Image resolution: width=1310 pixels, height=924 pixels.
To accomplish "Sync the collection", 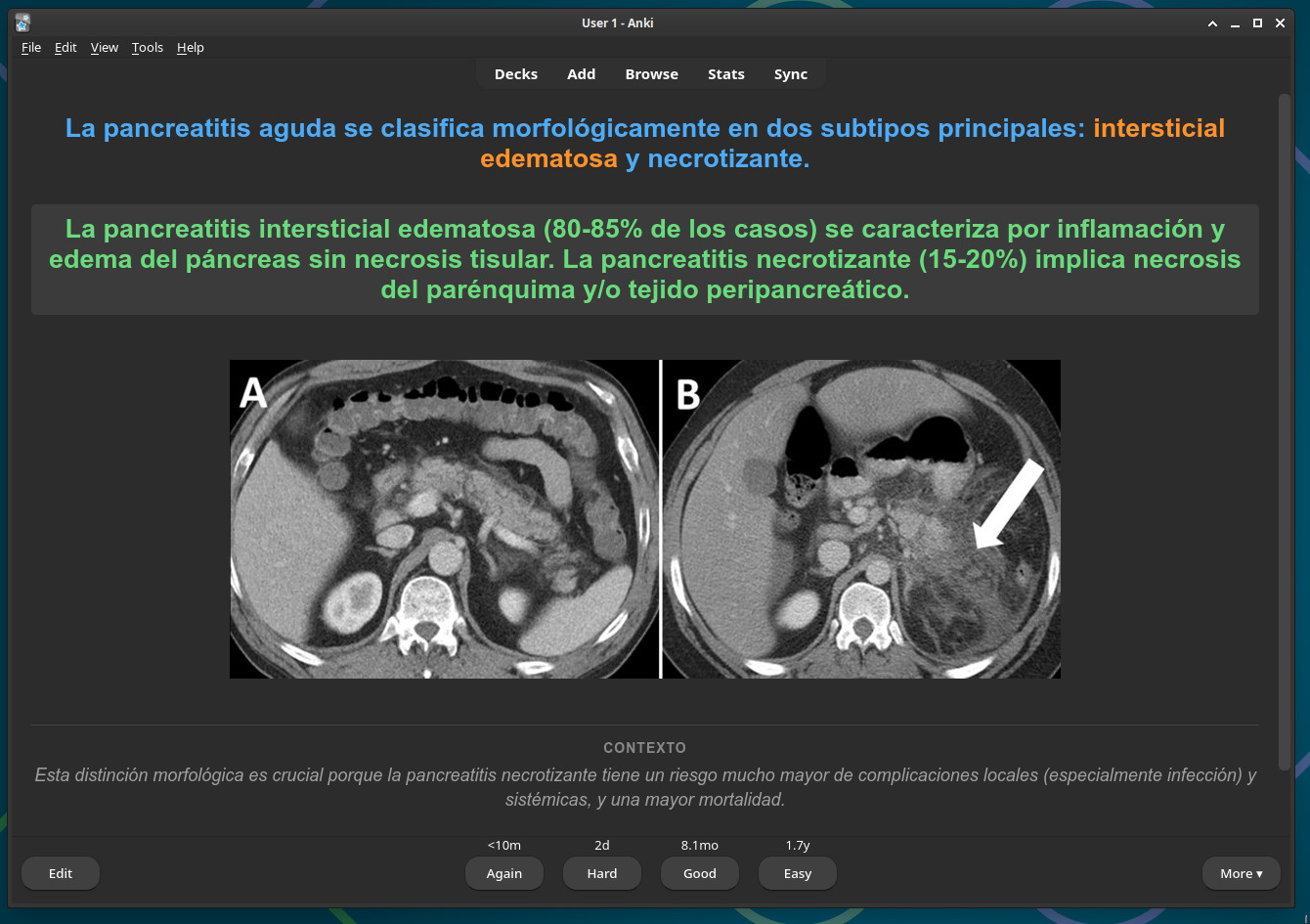I will tap(791, 74).
